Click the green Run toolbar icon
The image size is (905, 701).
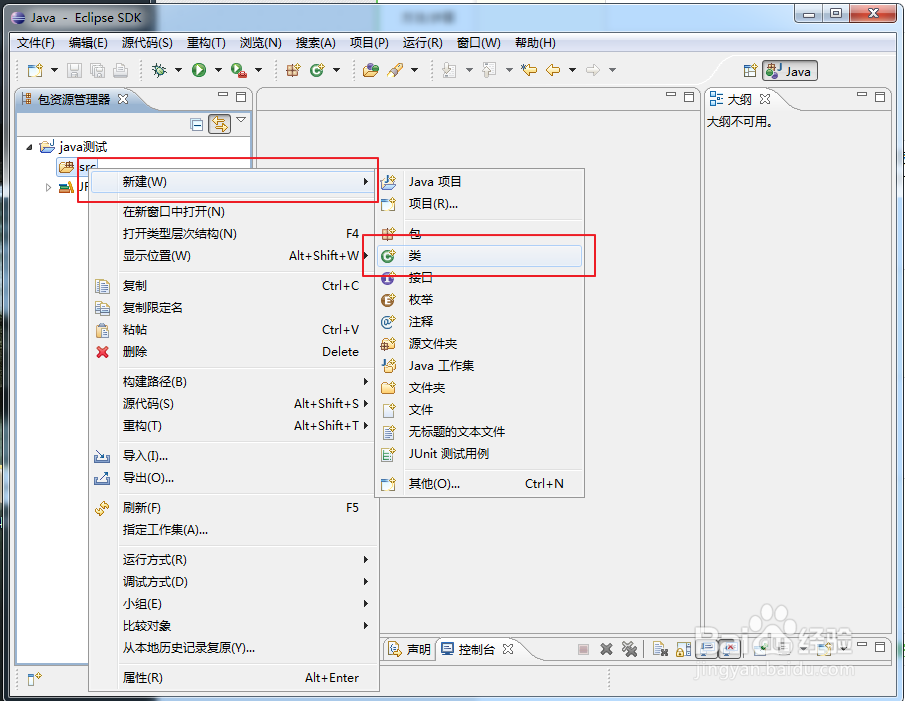coord(199,70)
